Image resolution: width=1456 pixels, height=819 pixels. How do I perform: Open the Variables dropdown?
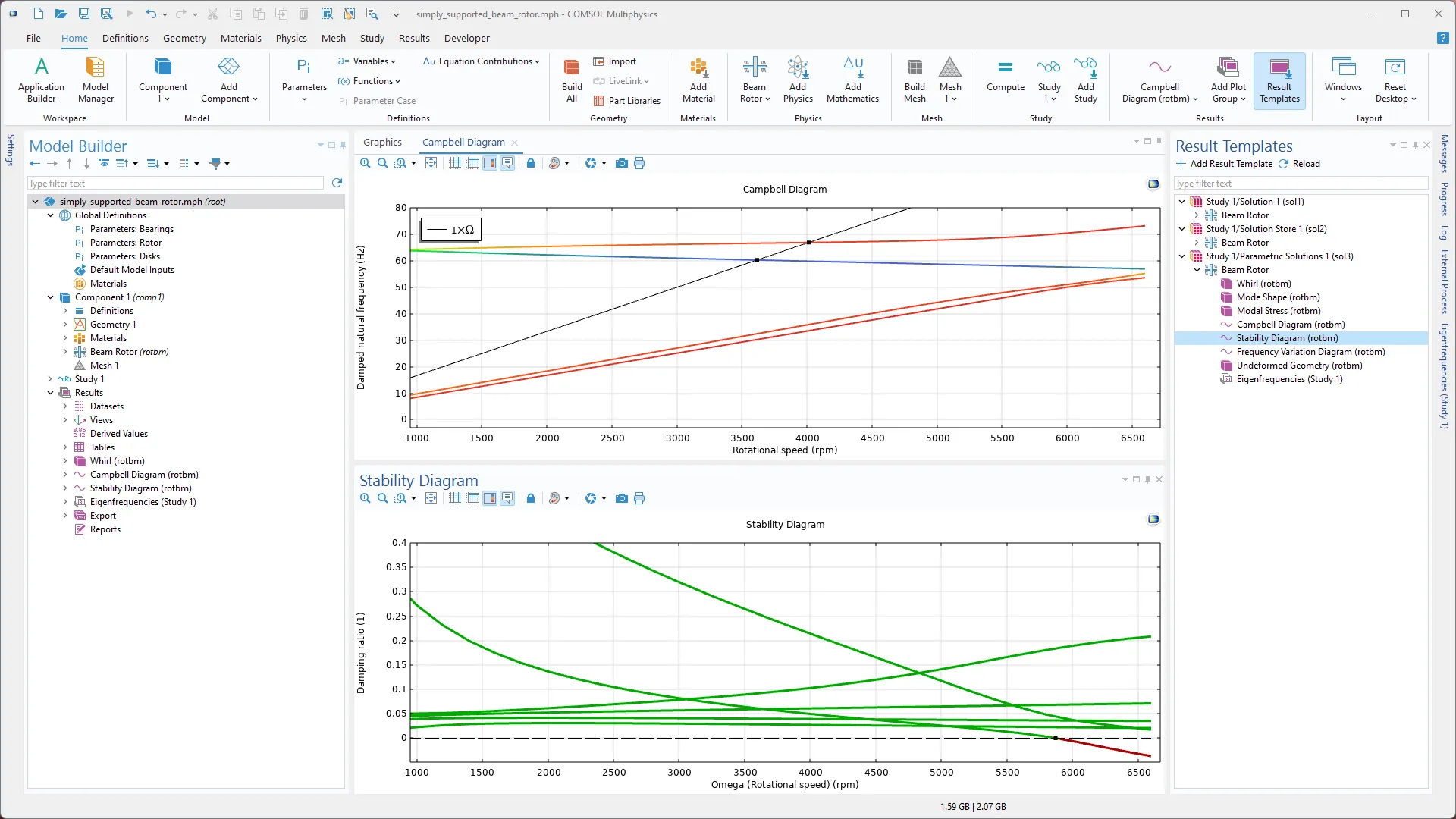point(371,61)
